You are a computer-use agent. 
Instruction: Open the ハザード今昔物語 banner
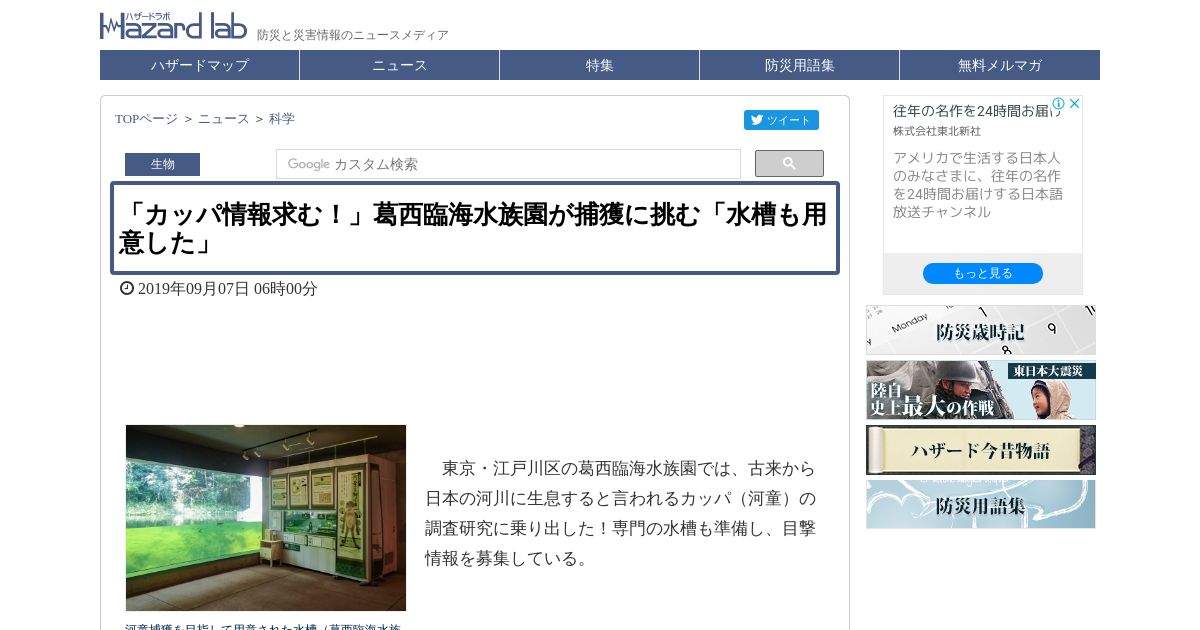(x=981, y=450)
